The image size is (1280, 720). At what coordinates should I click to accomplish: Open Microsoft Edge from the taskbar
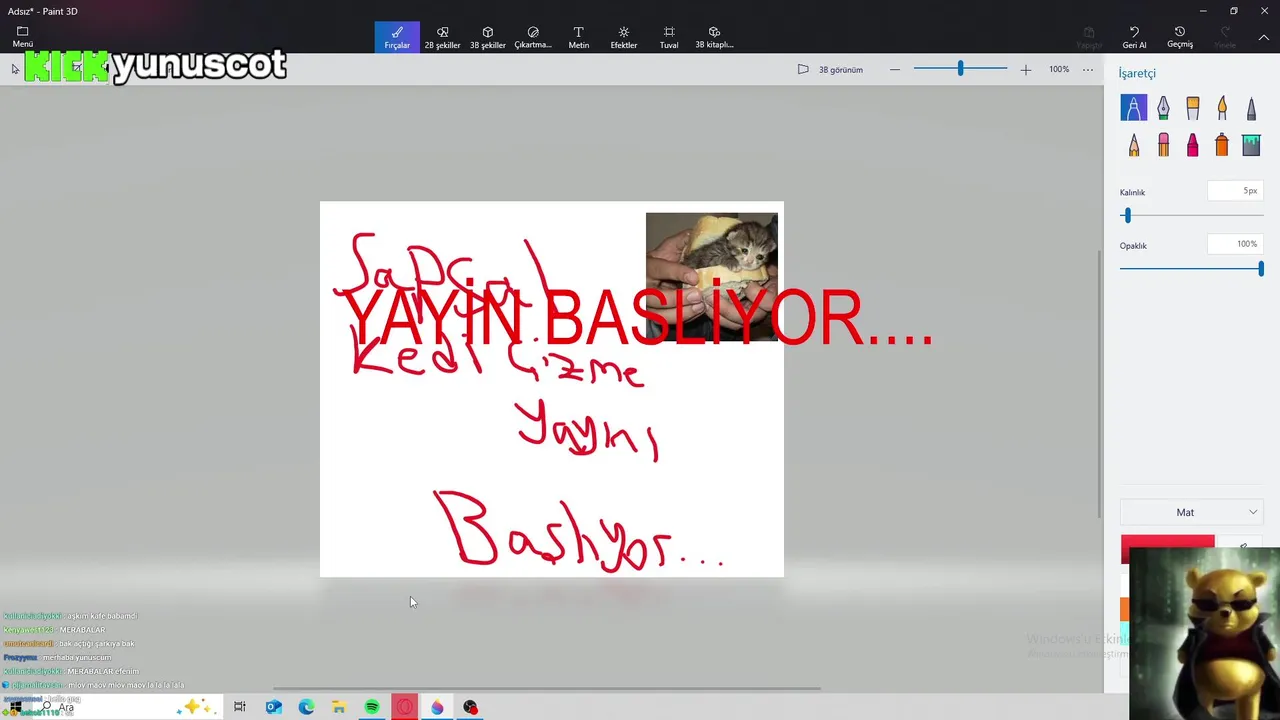(306, 707)
